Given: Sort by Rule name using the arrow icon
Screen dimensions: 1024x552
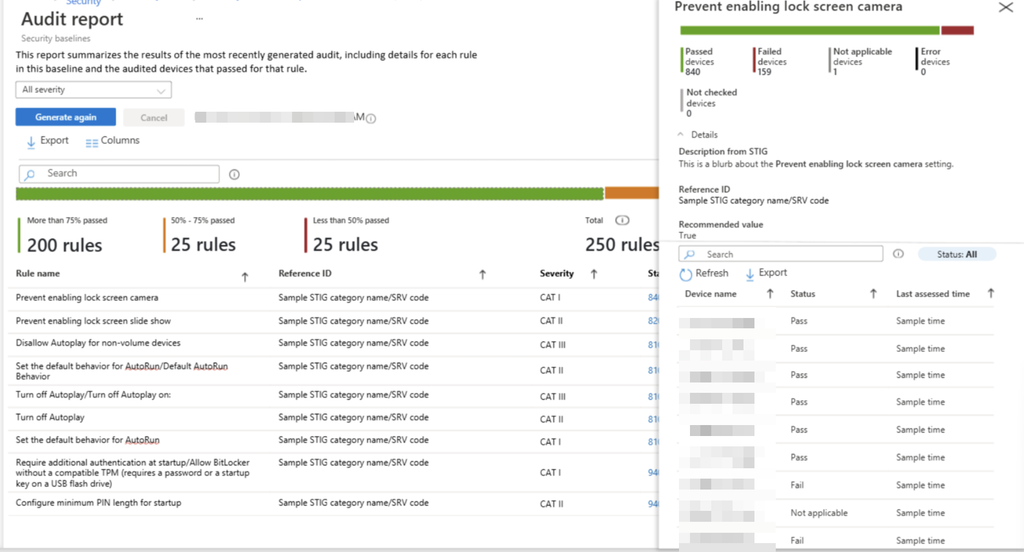Looking at the screenshot, I should pos(245,277).
